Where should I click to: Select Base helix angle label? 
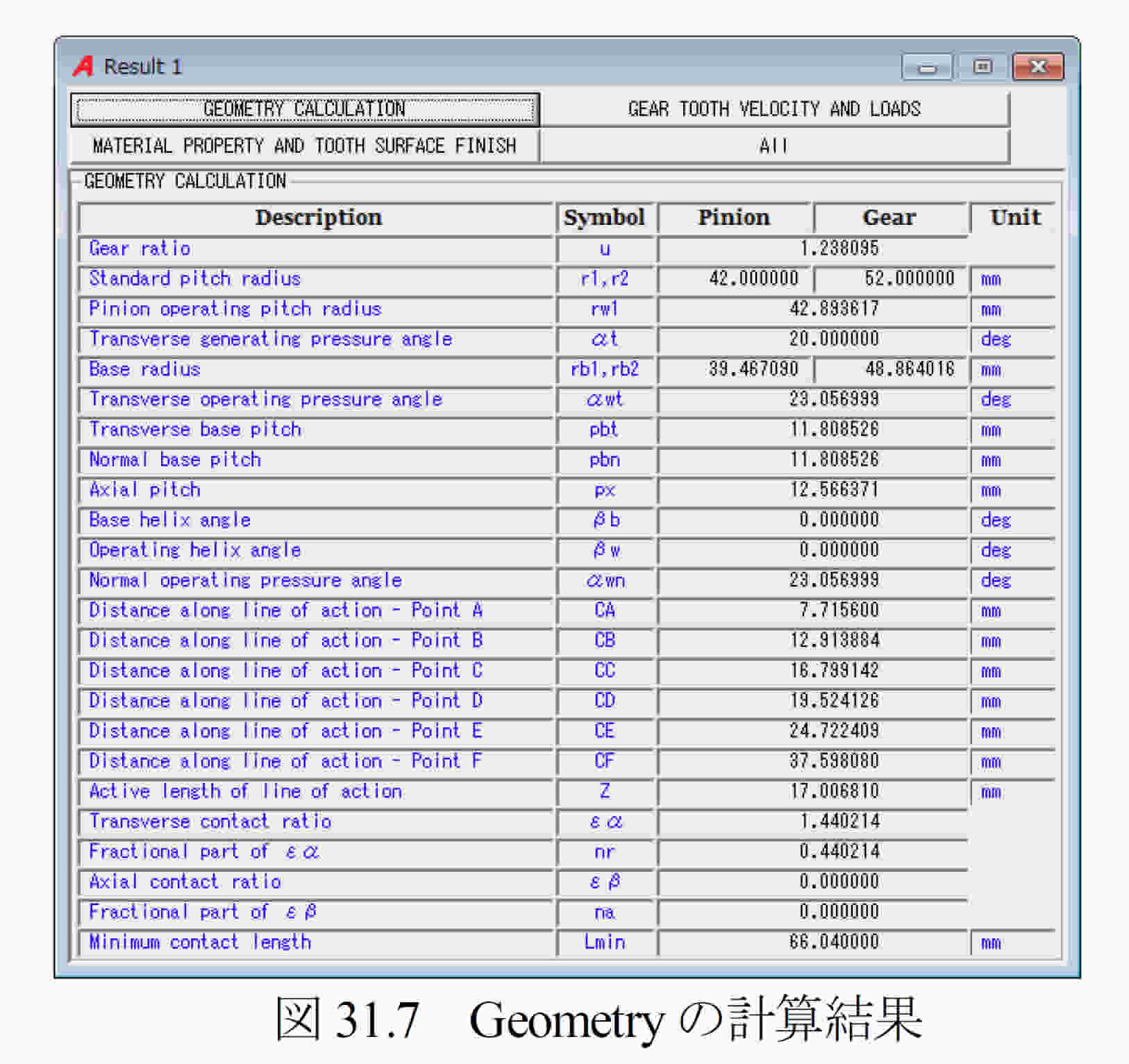pyautogui.click(x=170, y=520)
